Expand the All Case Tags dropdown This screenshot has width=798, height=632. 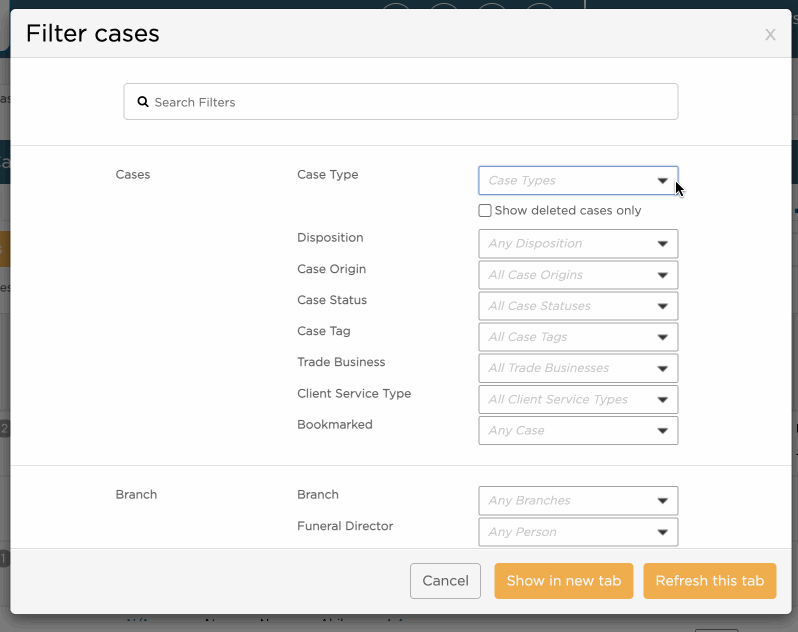578,337
